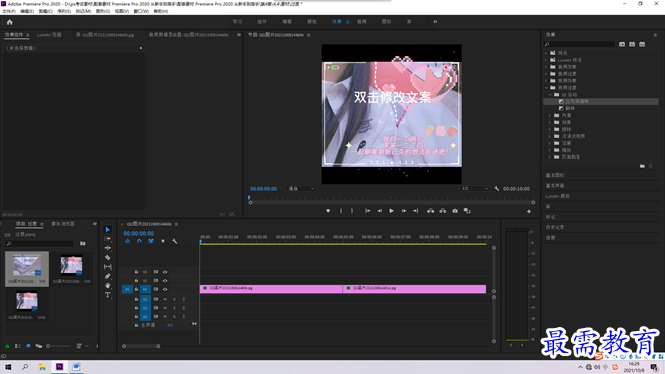Expand the Lumetri presets folder
Viewport: 665px width, 374px height.
[x=546, y=60]
